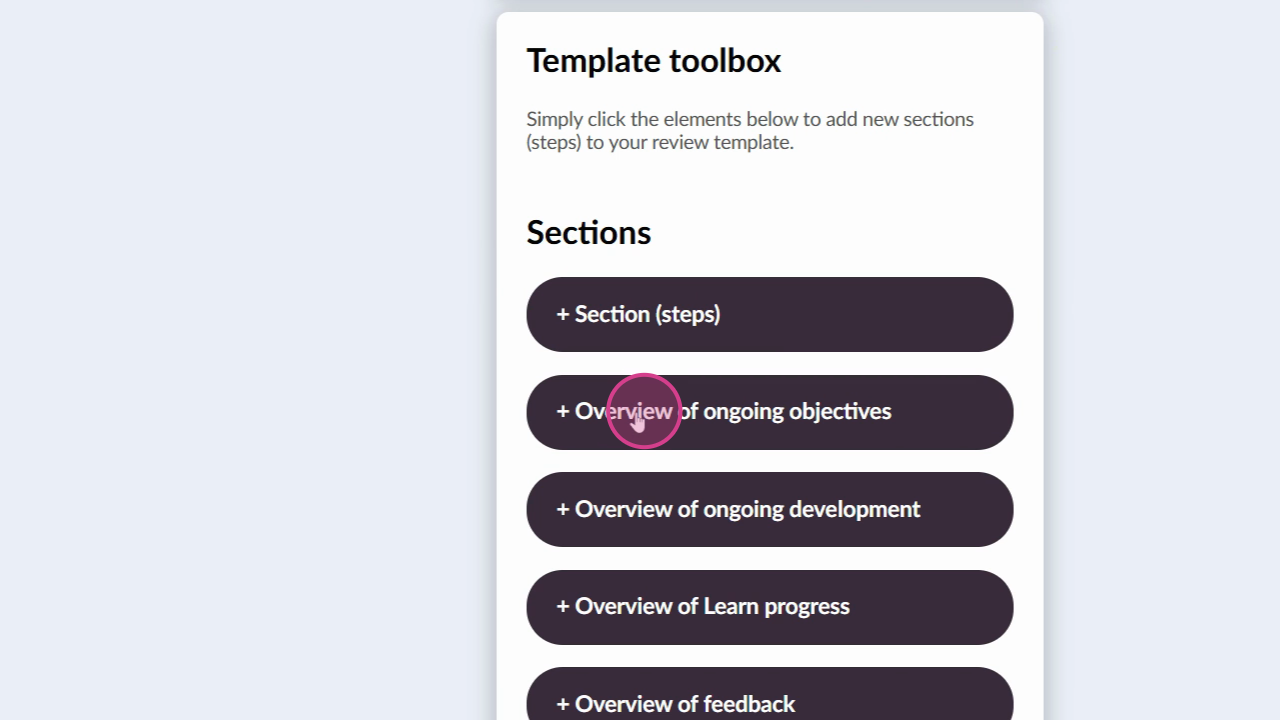Insert the Overview of feedback section
Screen dimensions: 1280x720
(769, 700)
